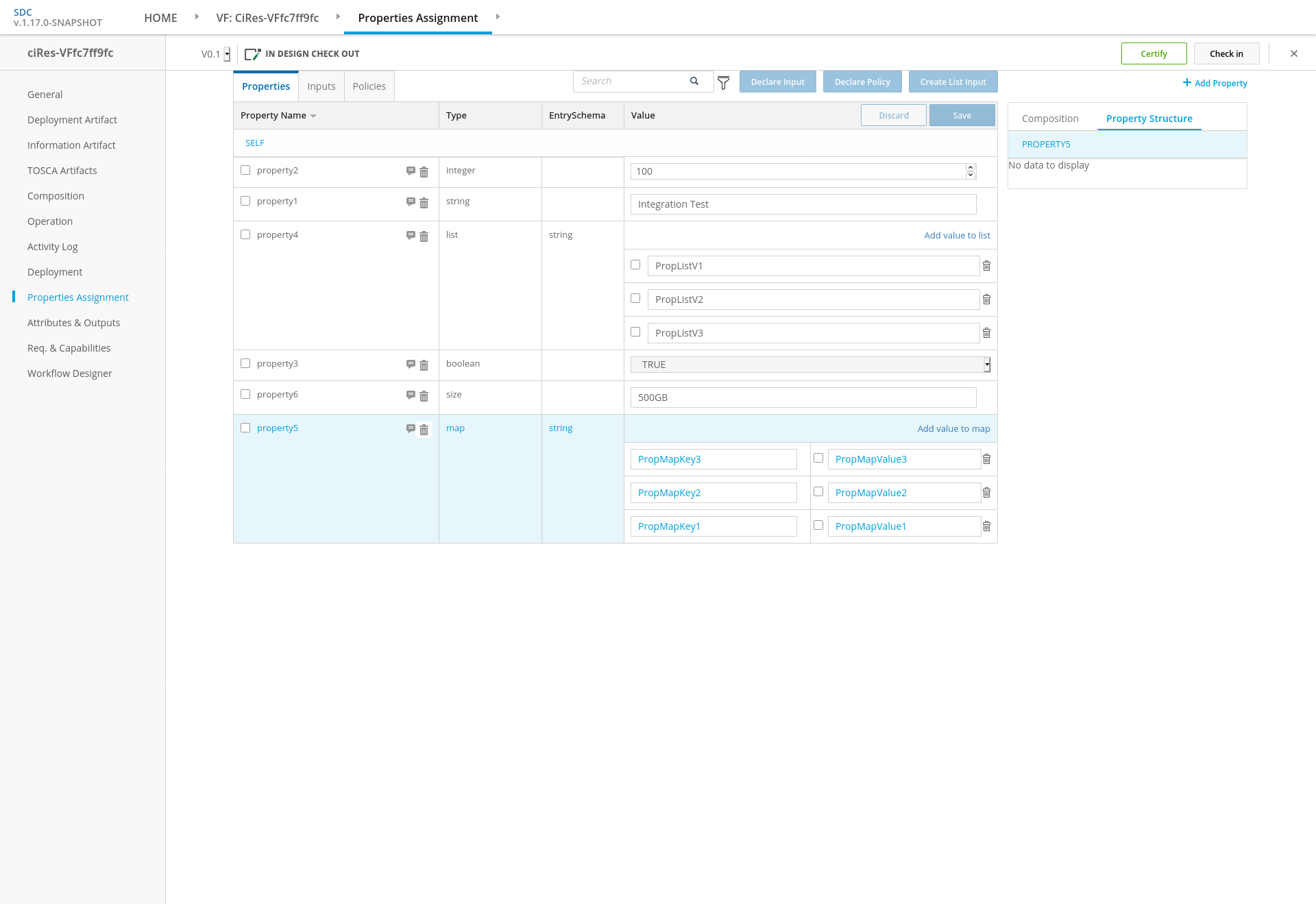Viewport: 1316px width, 904px height.
Task: Click the Create List Input button
Action: [953, 82]
